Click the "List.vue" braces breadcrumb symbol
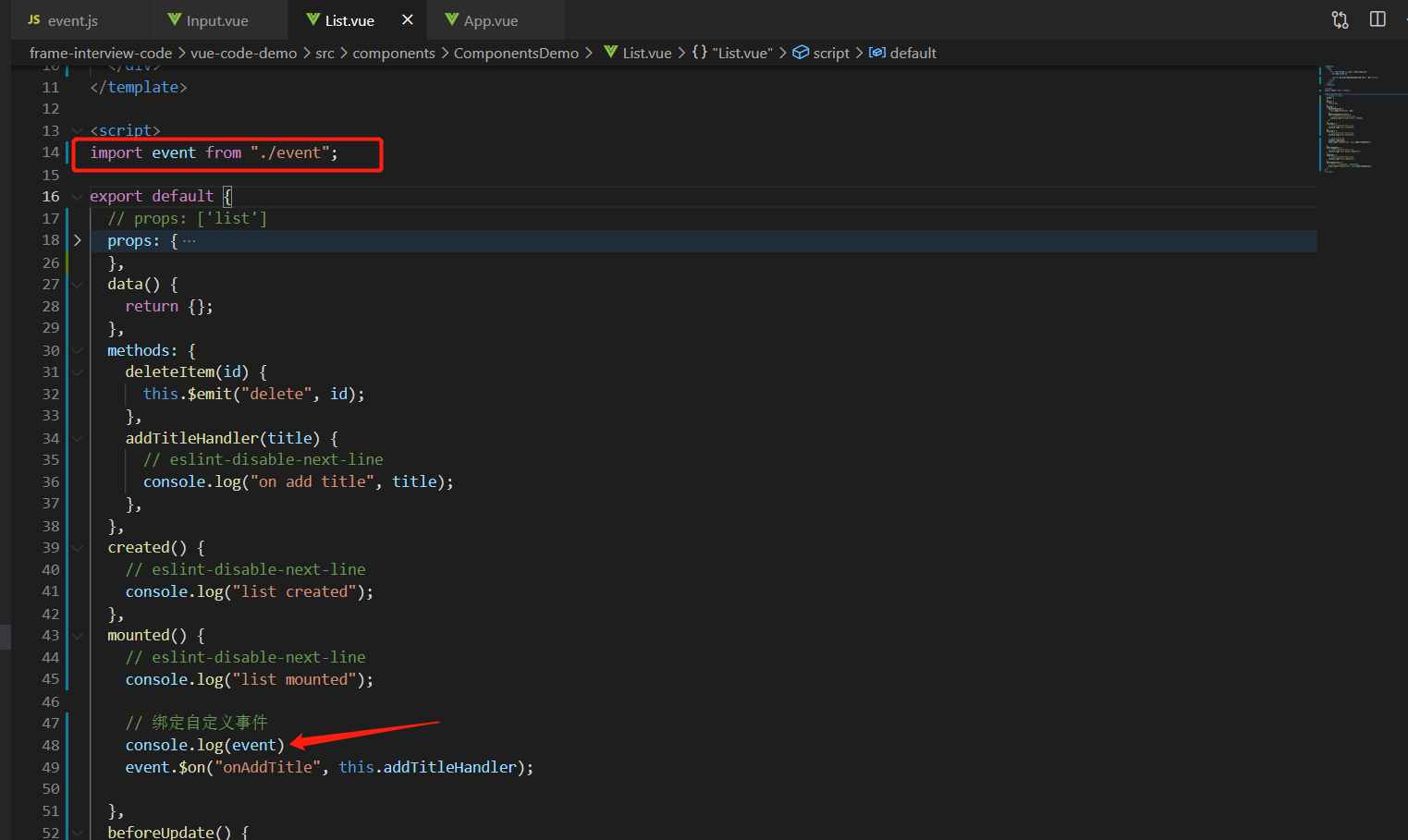Image resolution: width=1408 pixels, height=840 pixels. 732,53
